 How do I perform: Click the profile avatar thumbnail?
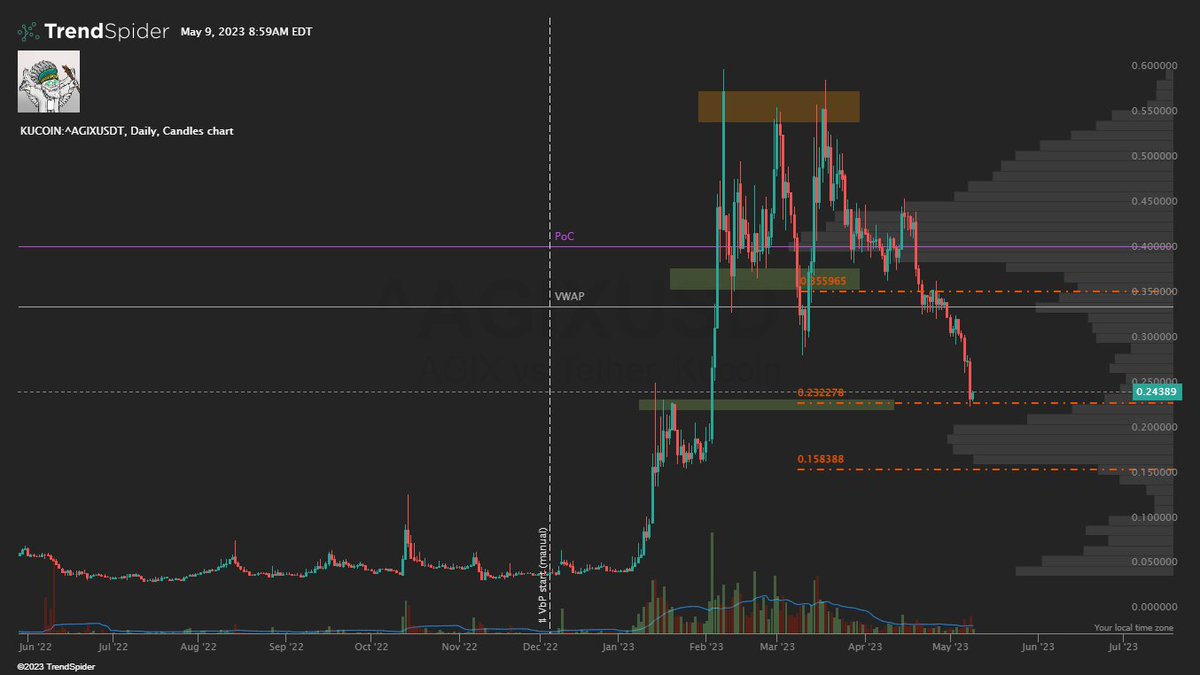tap(49, 81)
